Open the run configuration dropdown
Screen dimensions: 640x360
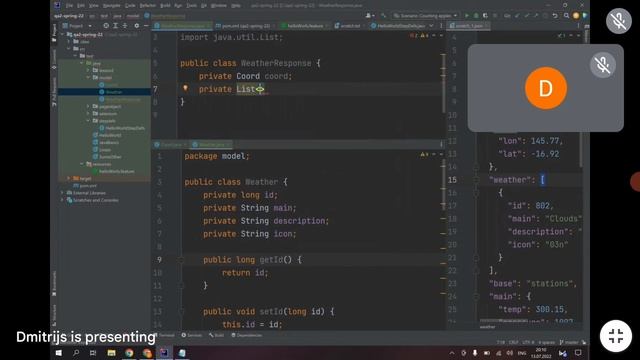[425, 16]
